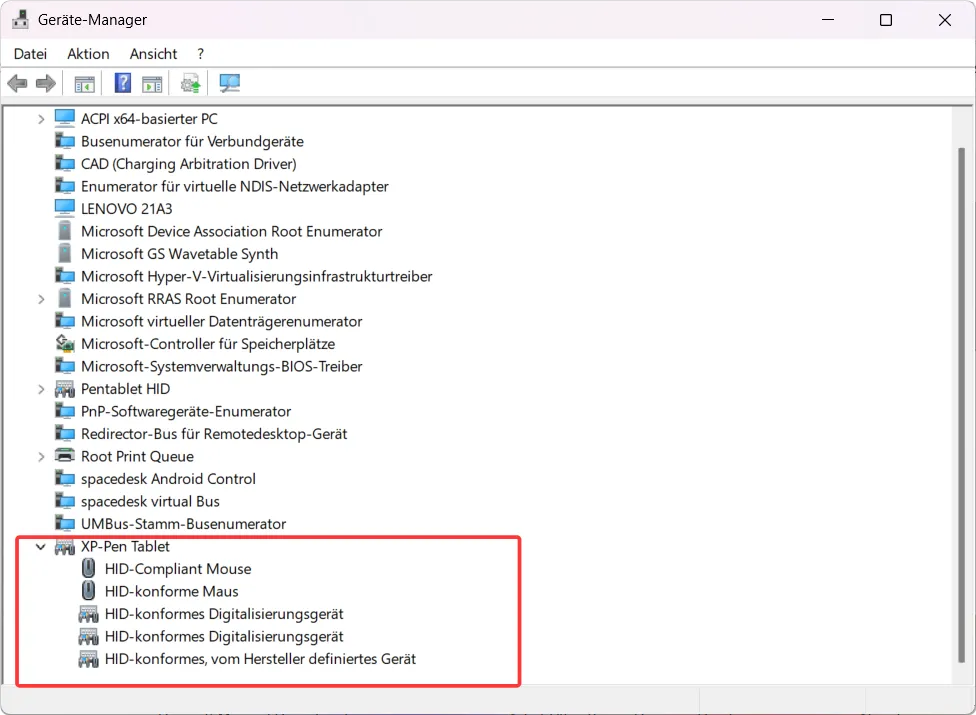976x715 pixels.
Task: Expand the Microsoft RRAS Root Enumerator node
Action: [x=41, y=299]
